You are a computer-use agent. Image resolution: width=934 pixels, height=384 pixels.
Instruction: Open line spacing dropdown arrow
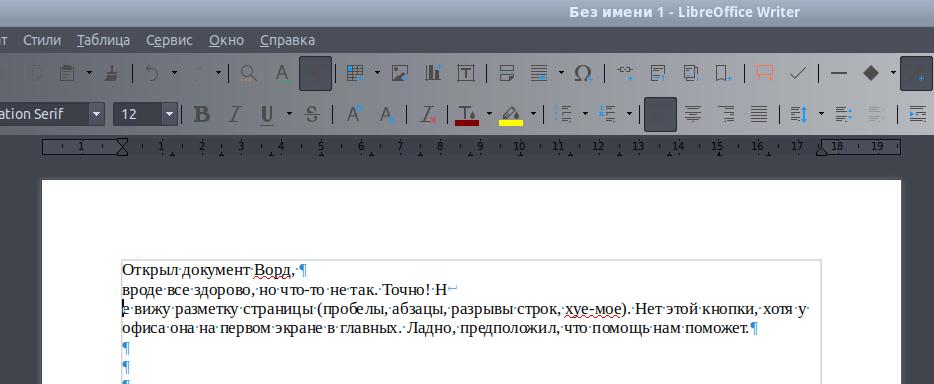pos(821,114)
